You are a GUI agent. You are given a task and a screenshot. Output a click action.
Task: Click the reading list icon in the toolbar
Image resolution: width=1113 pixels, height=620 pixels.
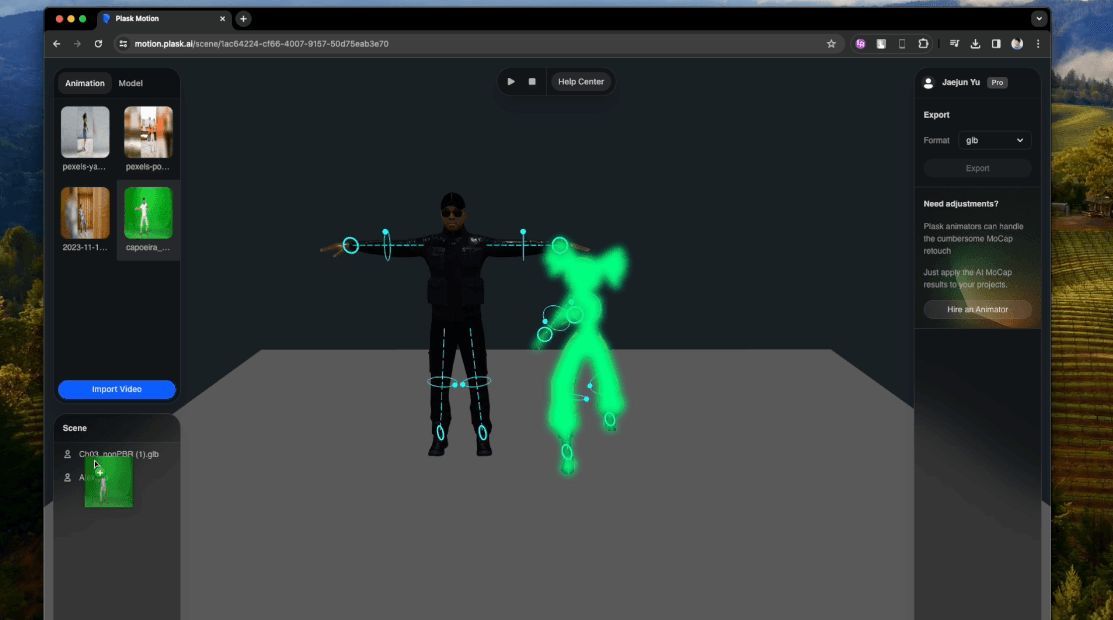pyautogui.click(x=954, y=44)
